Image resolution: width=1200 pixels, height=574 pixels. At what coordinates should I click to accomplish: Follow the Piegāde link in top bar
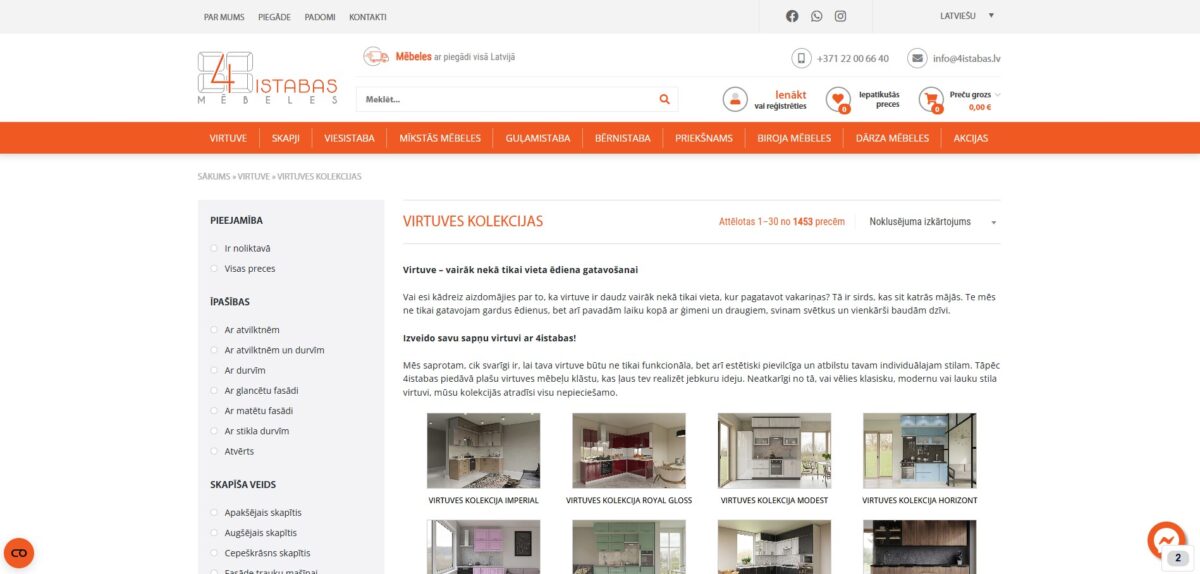tap(274, 17)
